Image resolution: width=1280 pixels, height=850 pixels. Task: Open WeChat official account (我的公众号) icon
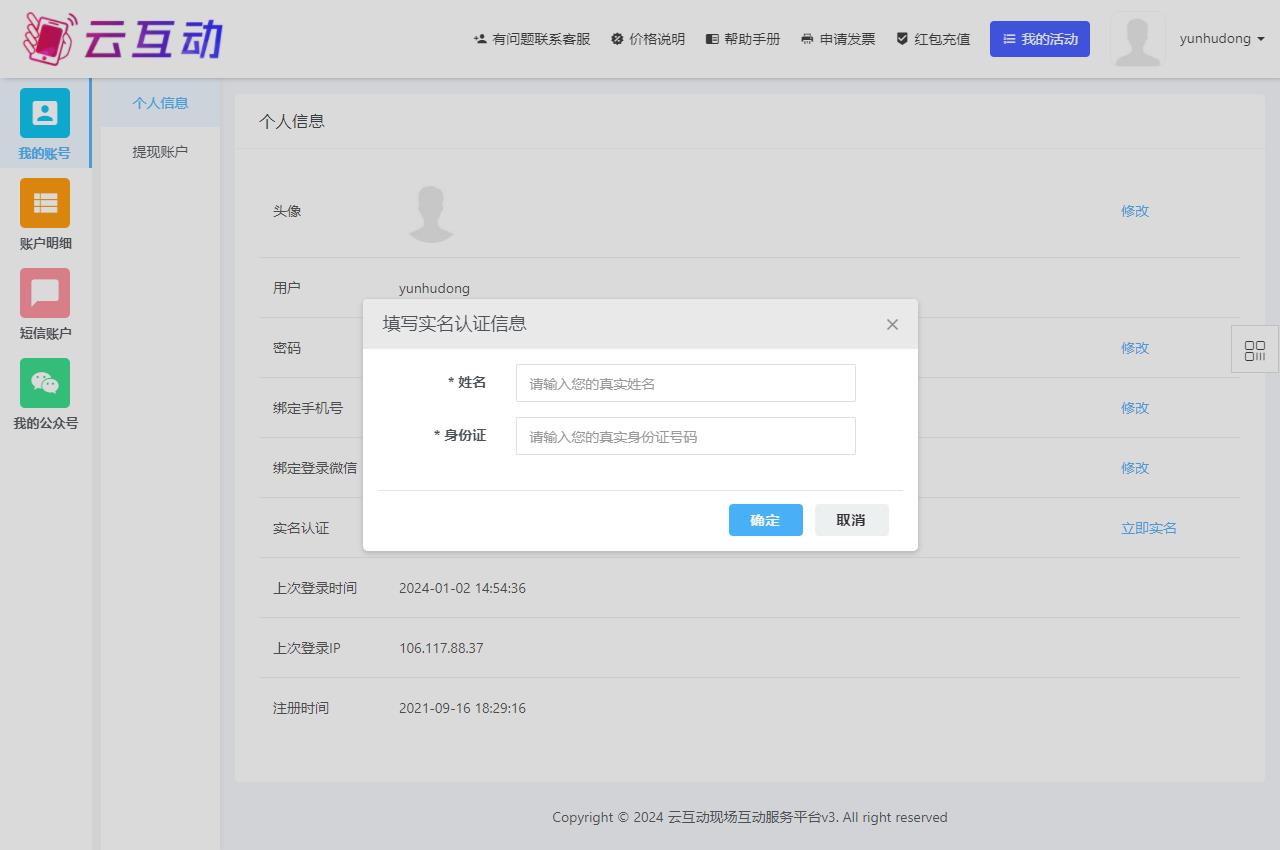coord(45,383)
